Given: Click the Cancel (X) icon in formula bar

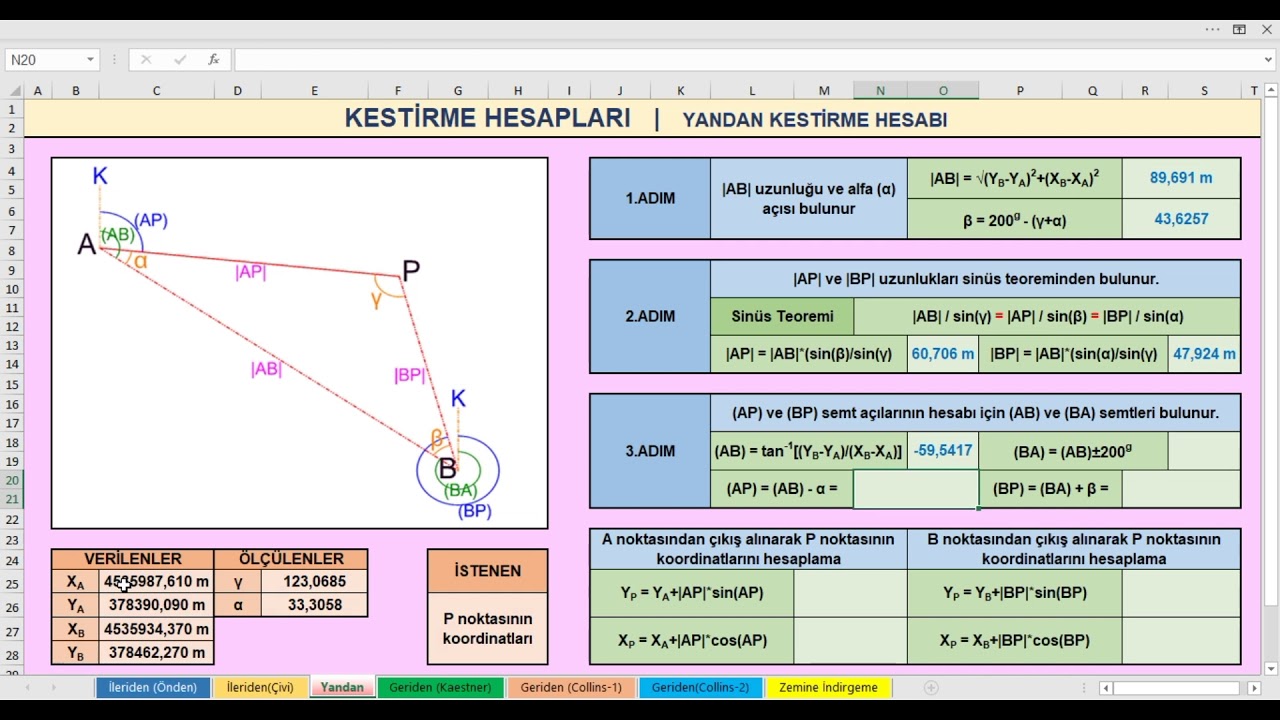Looking at the screenshot, I should [x=146, y=60].
